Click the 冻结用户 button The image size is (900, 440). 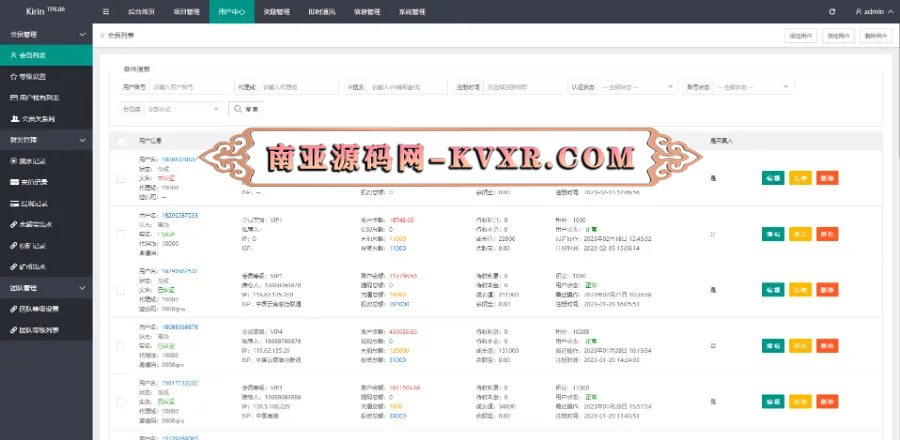click(x=839, y=36)
